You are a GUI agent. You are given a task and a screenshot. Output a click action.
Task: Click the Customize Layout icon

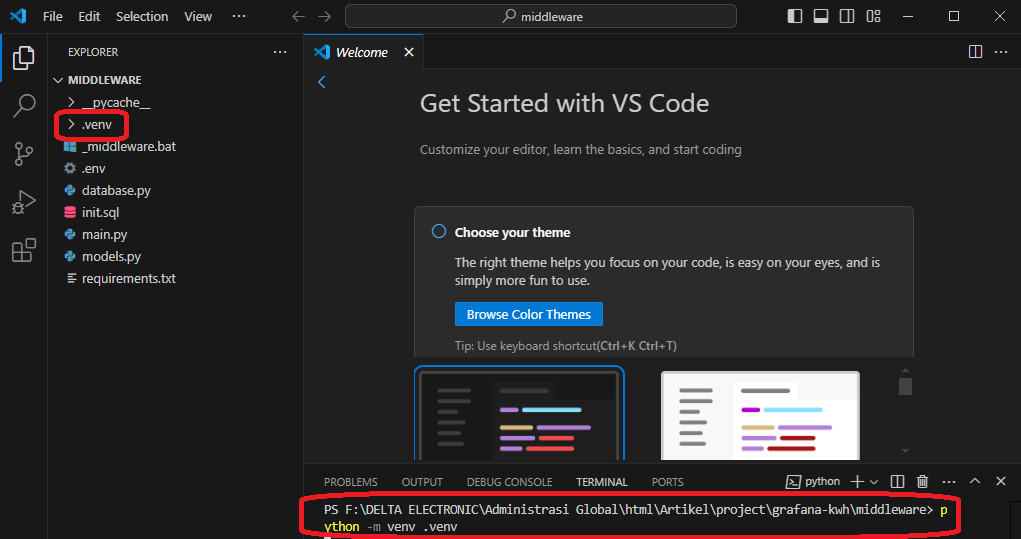[873, 17]
